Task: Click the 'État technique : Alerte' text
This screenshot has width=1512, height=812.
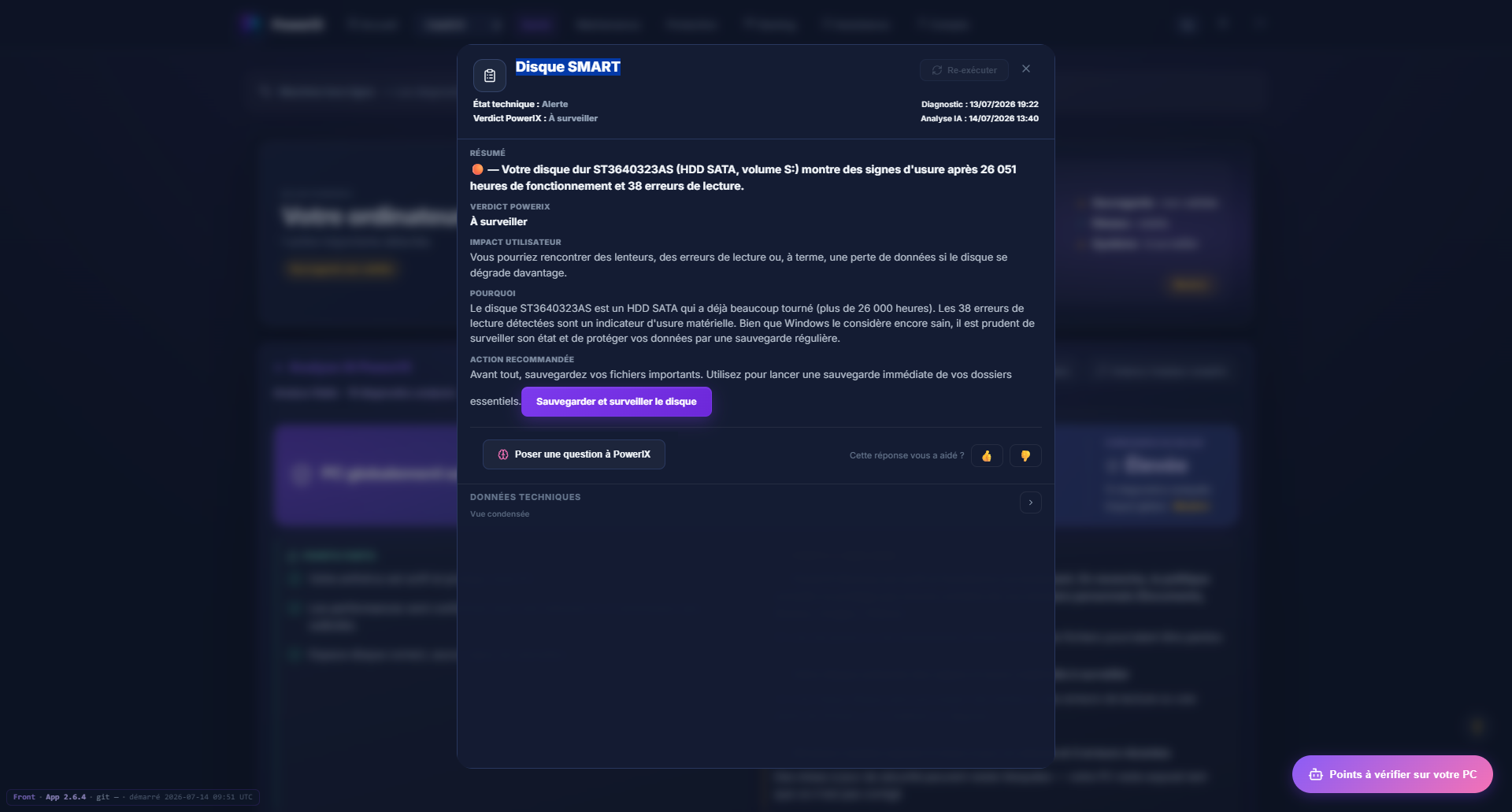Action: (521, 104)
